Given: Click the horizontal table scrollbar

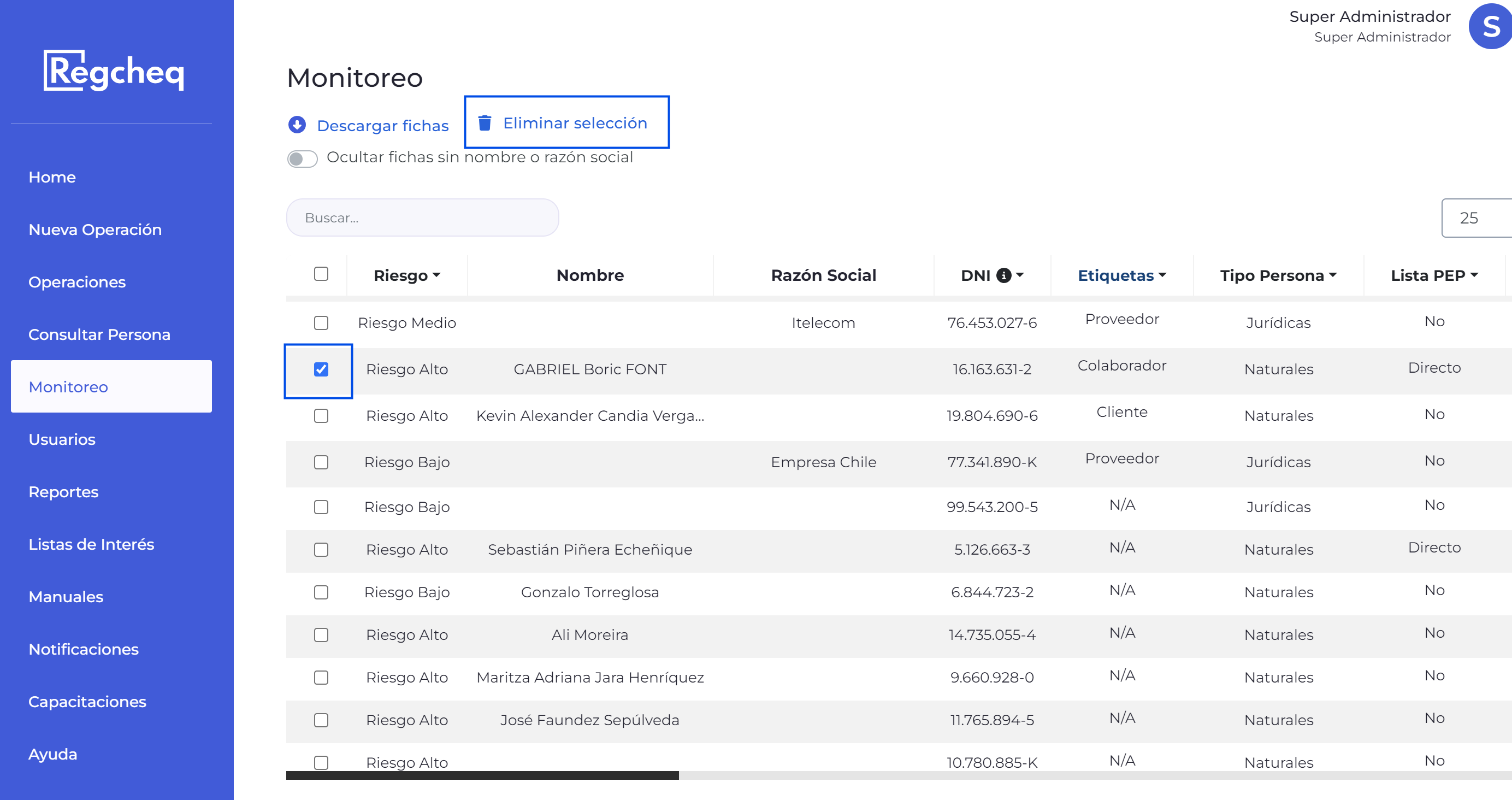Looking at the screenshot, I should click(482, 775).
